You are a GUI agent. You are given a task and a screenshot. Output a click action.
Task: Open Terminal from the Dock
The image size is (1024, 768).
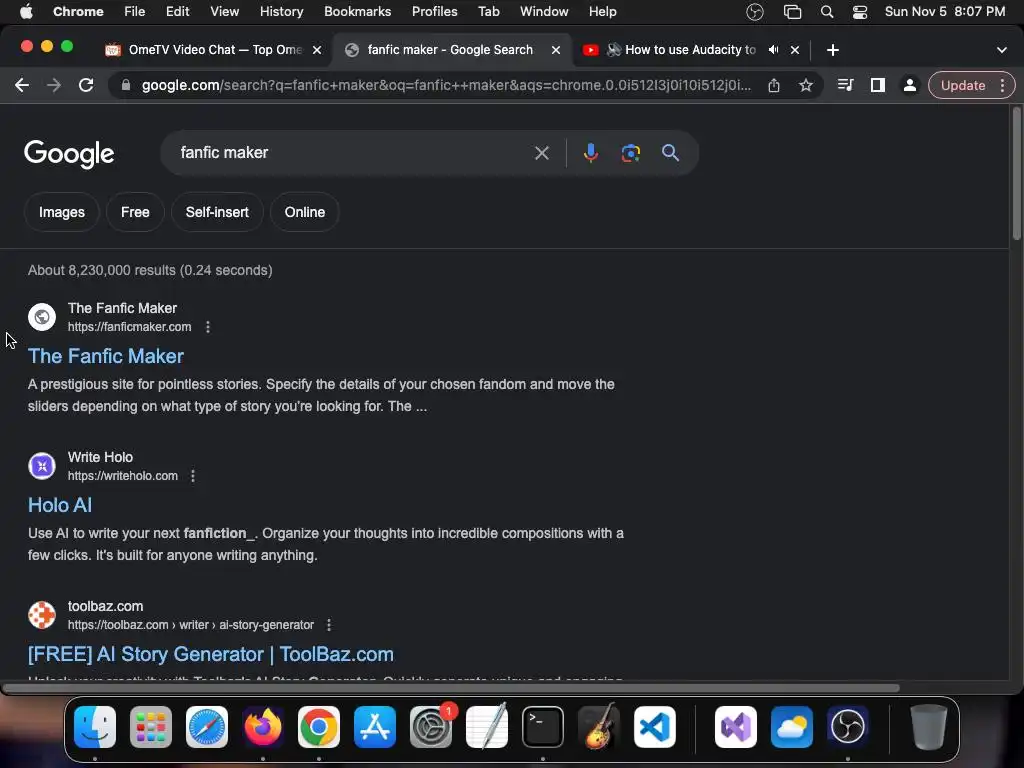pos(543,727)
